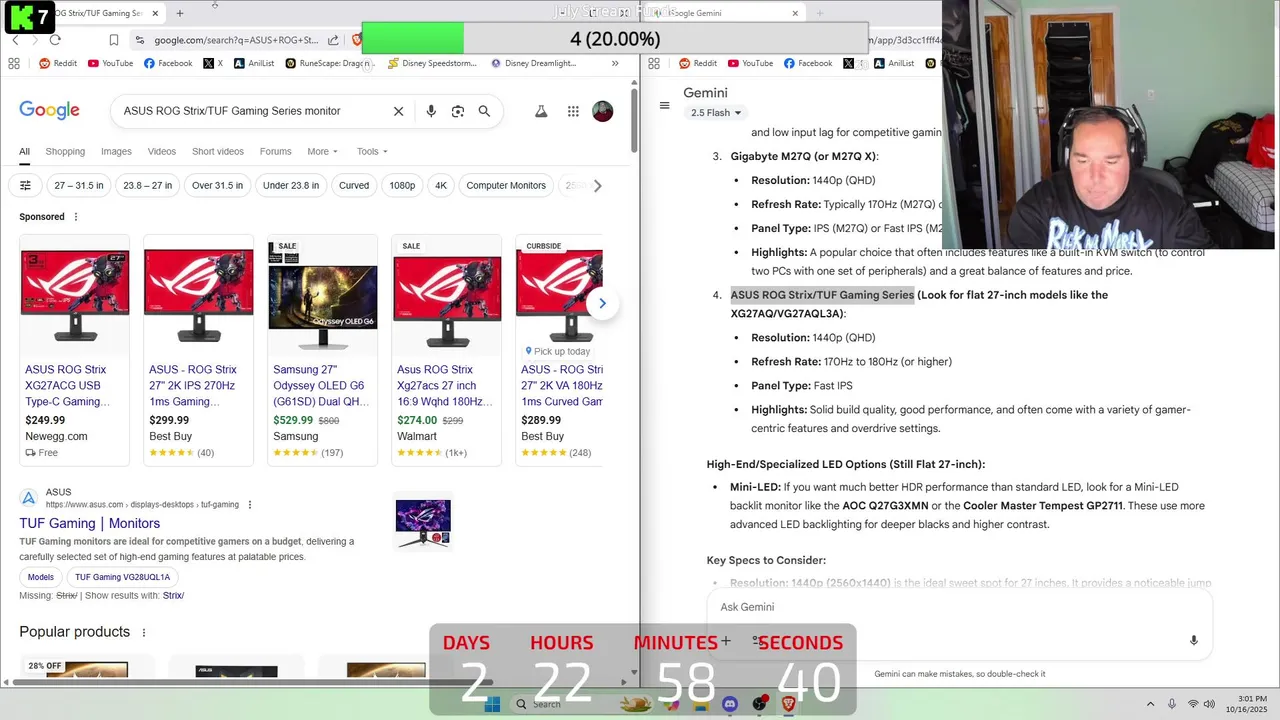
Task: Start Google voice search
Action: [x=431, y=111]
